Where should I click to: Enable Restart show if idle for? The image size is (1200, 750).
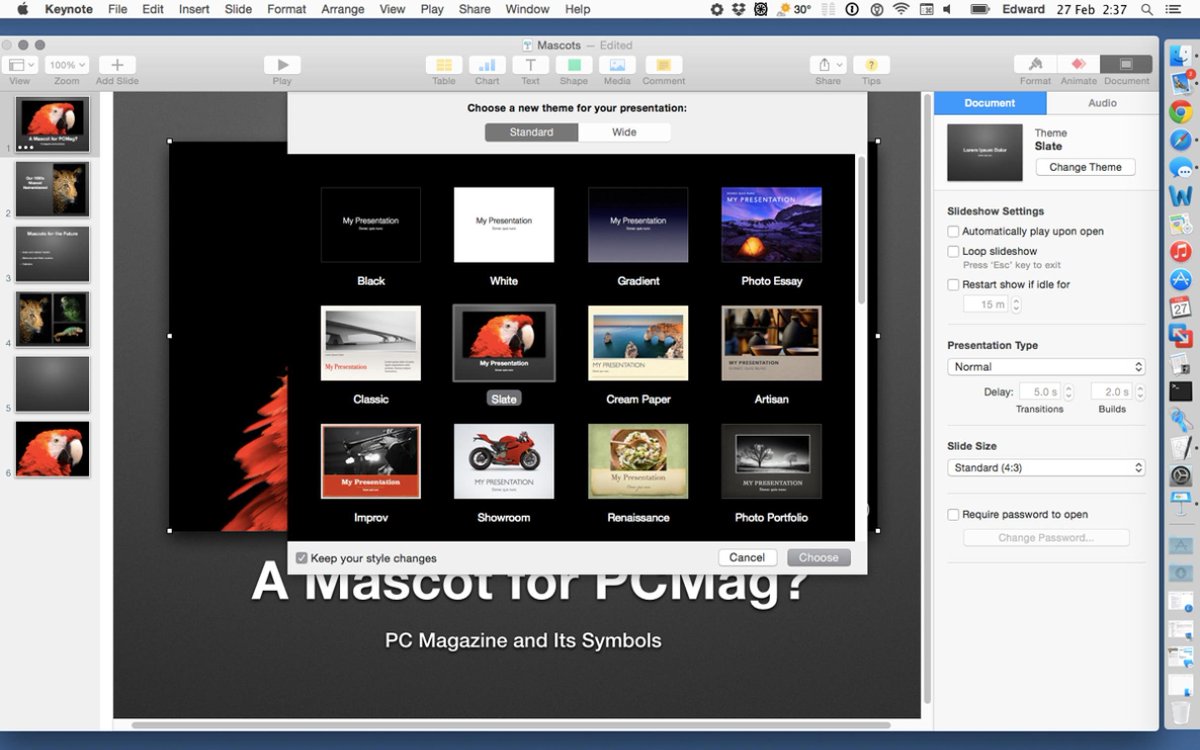pos(953,284)
